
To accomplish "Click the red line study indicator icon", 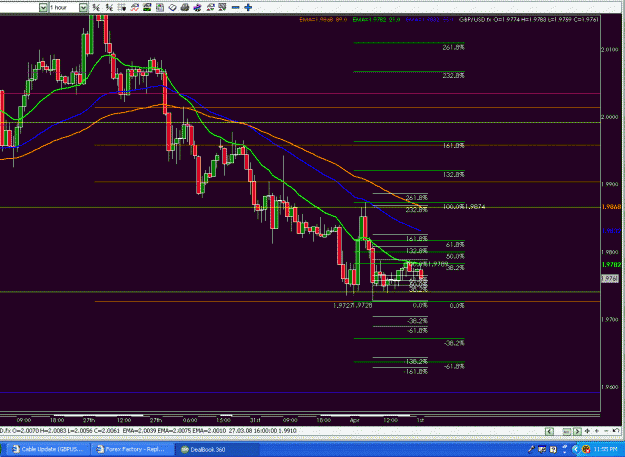I will (x=134, y=8).
